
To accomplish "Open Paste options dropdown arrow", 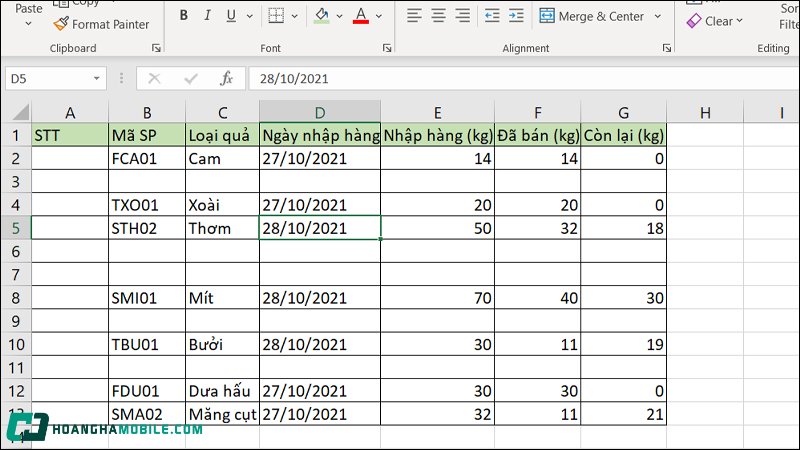I will tap(29, 23).
